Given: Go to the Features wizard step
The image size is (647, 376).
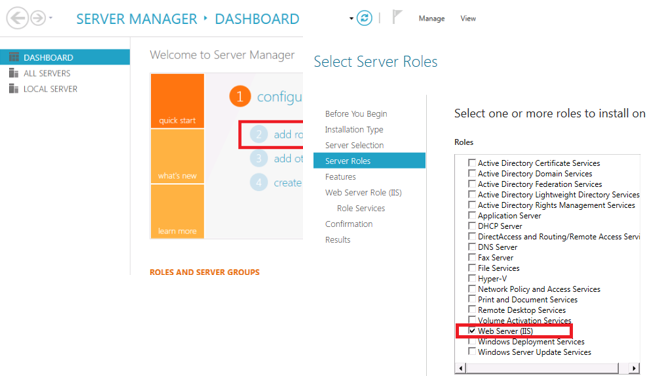Looking at the screenshot, I should (x=340, y=177).
